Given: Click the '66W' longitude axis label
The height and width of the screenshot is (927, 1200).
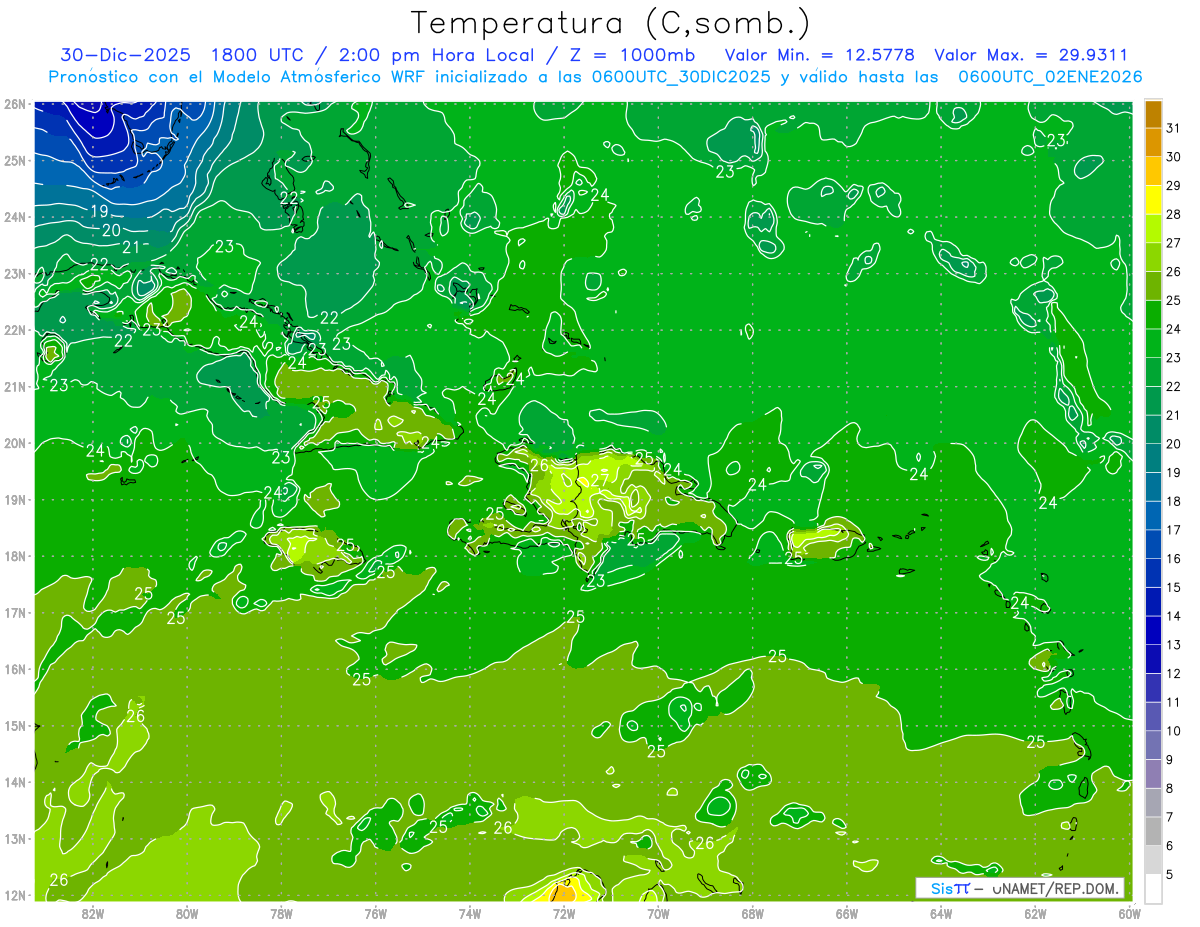Looking at the screenshot, I should click(x=847, y=912).
